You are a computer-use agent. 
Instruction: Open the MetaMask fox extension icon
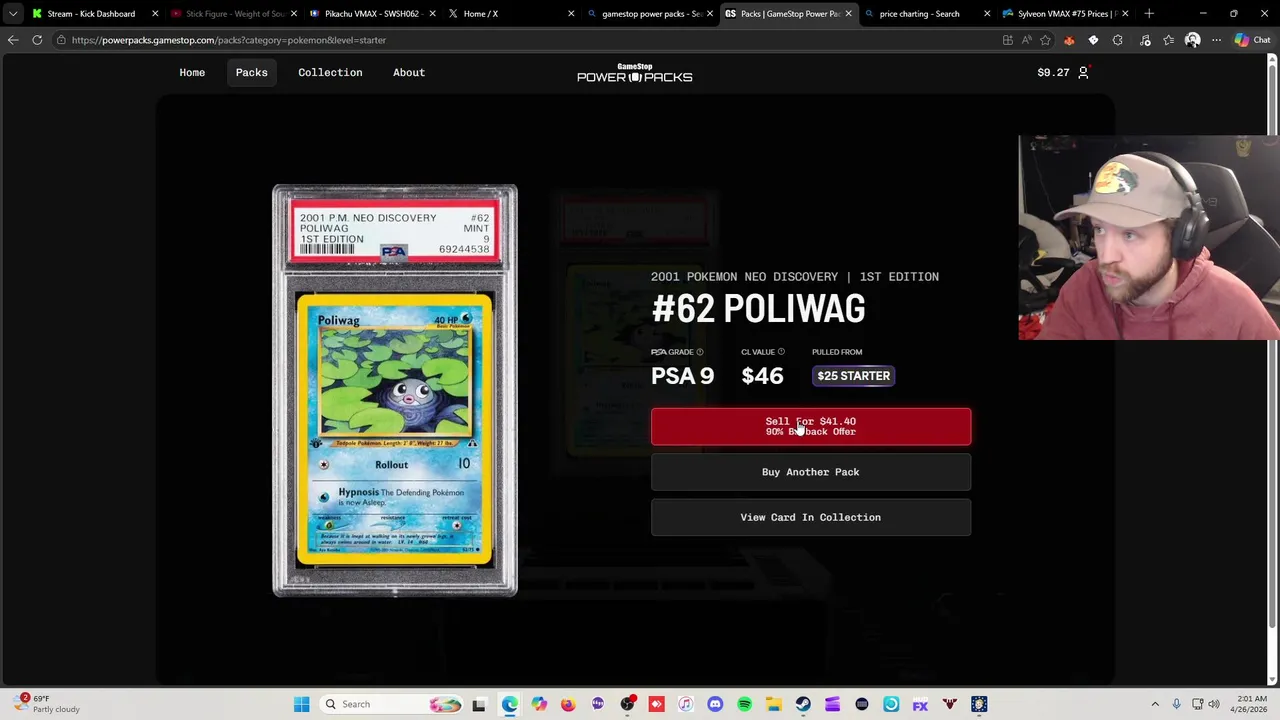(1069, 40)
